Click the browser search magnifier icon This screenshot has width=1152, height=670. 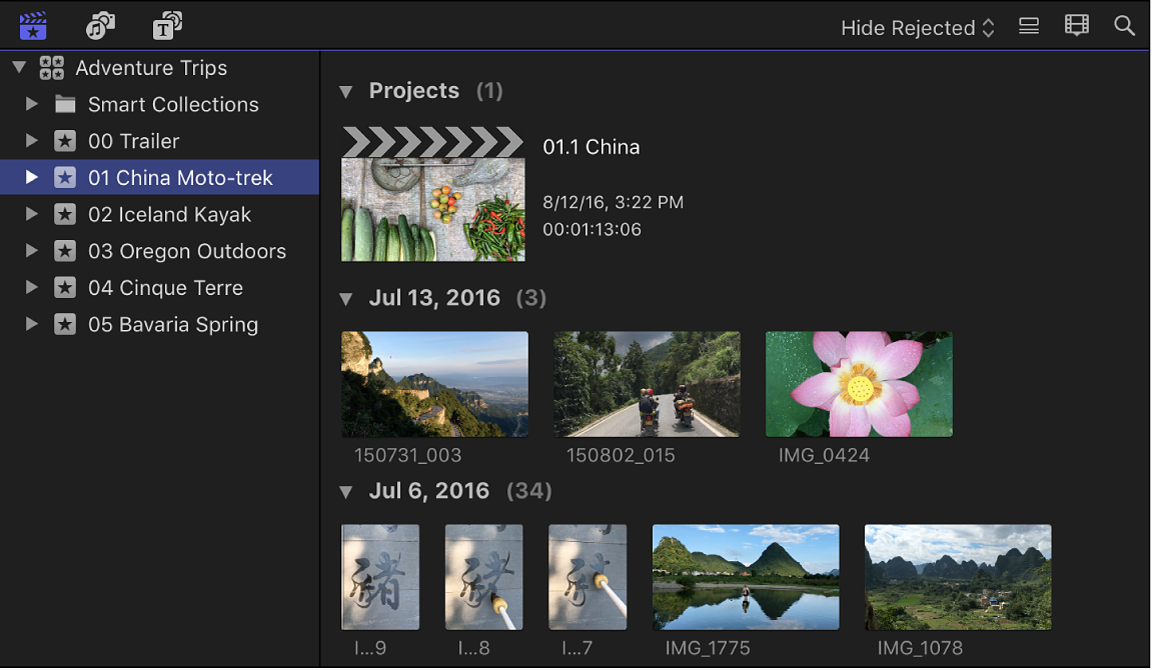point(1124,27)
